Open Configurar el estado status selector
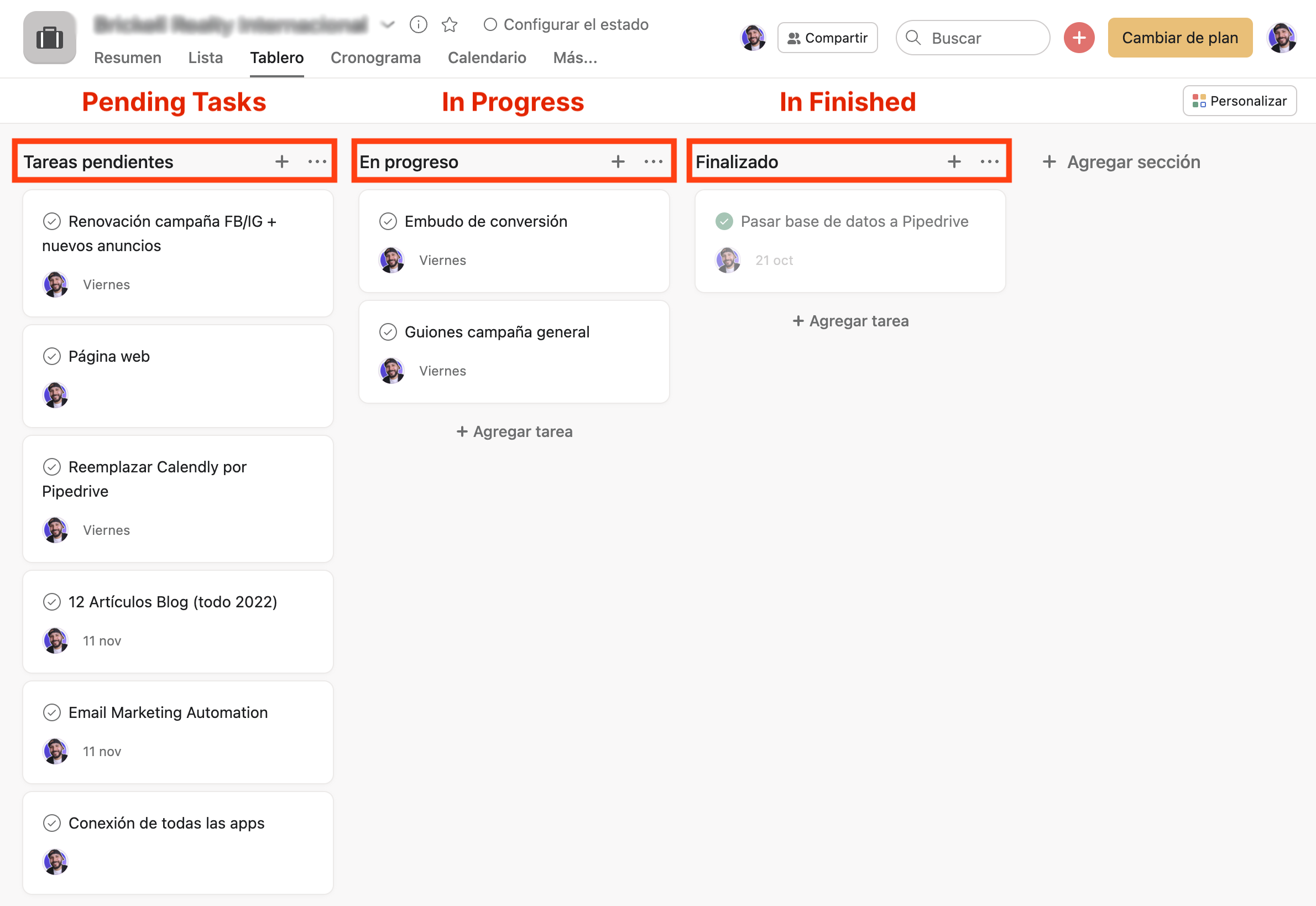 tap(566, 24)
